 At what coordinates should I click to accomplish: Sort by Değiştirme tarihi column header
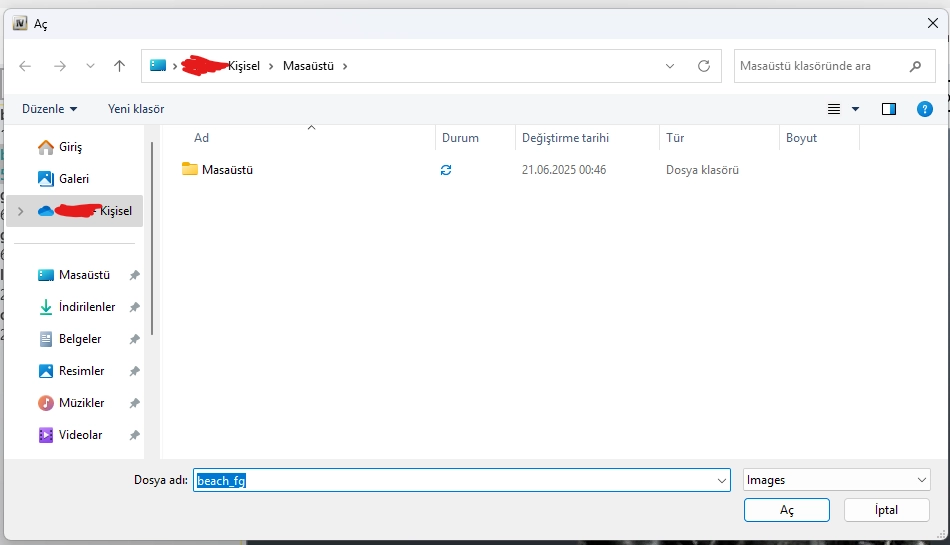(x=587, y=138)
